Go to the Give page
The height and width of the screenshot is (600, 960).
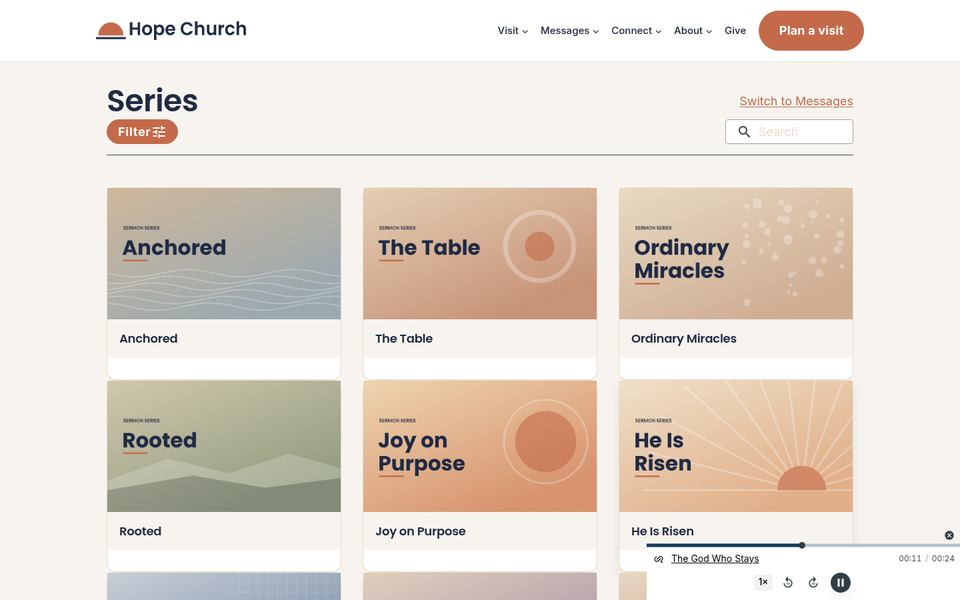pos(735,31)
